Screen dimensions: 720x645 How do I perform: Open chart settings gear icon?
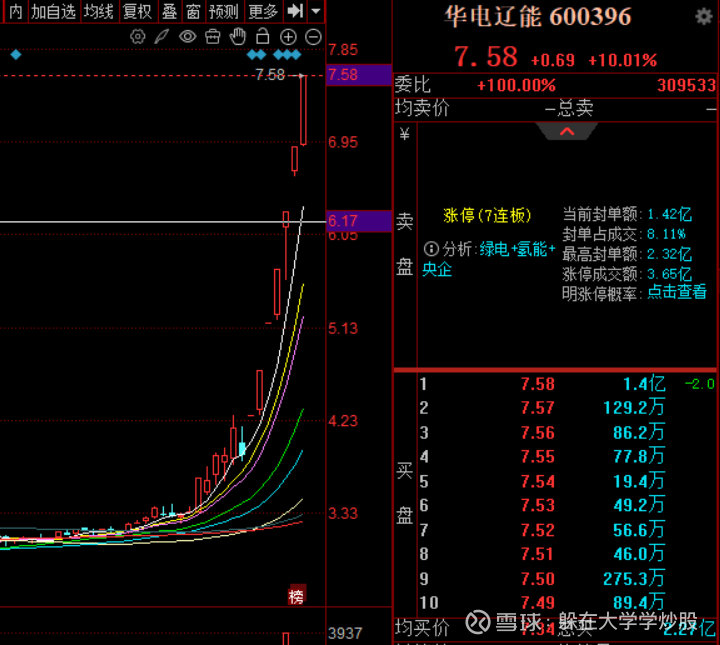click(x=137, y=37)
